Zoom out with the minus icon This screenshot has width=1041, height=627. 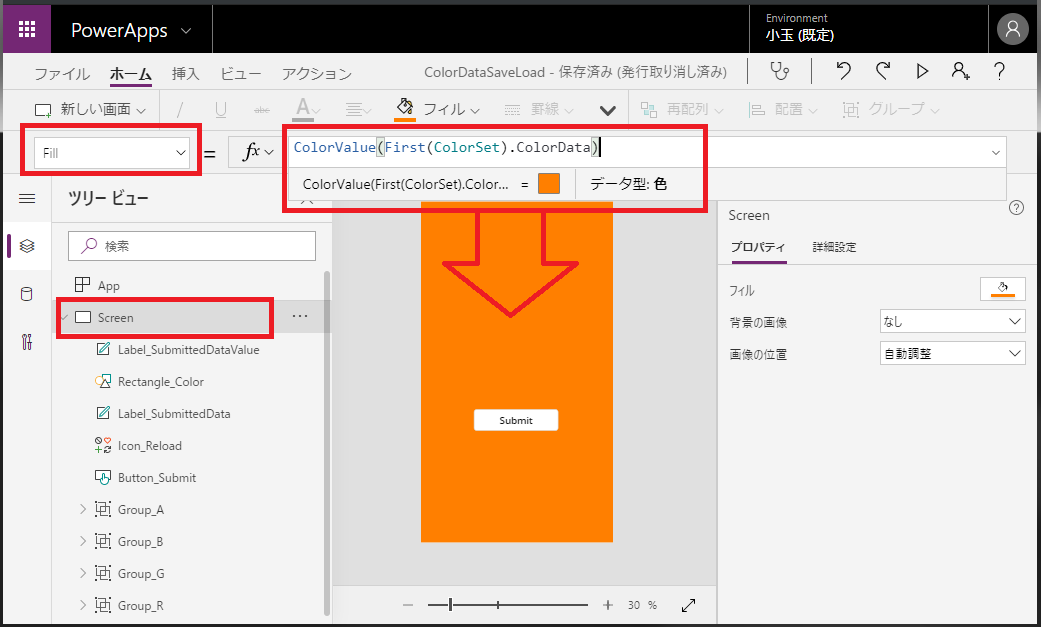coord(408,605)
